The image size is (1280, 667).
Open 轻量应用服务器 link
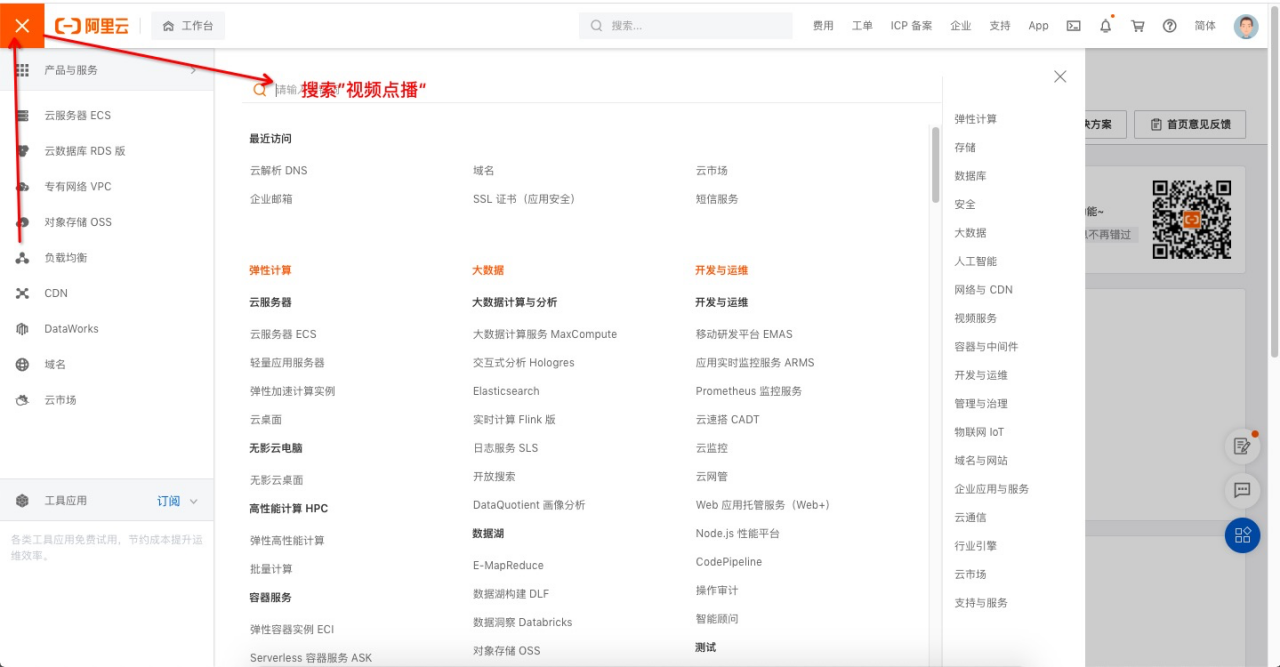[x=287, y=363]
